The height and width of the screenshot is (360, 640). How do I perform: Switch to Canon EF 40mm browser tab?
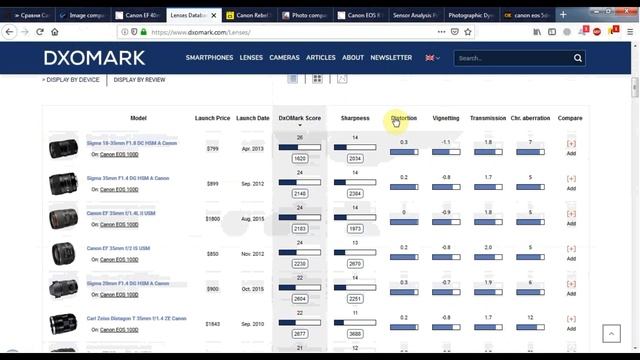138,16
